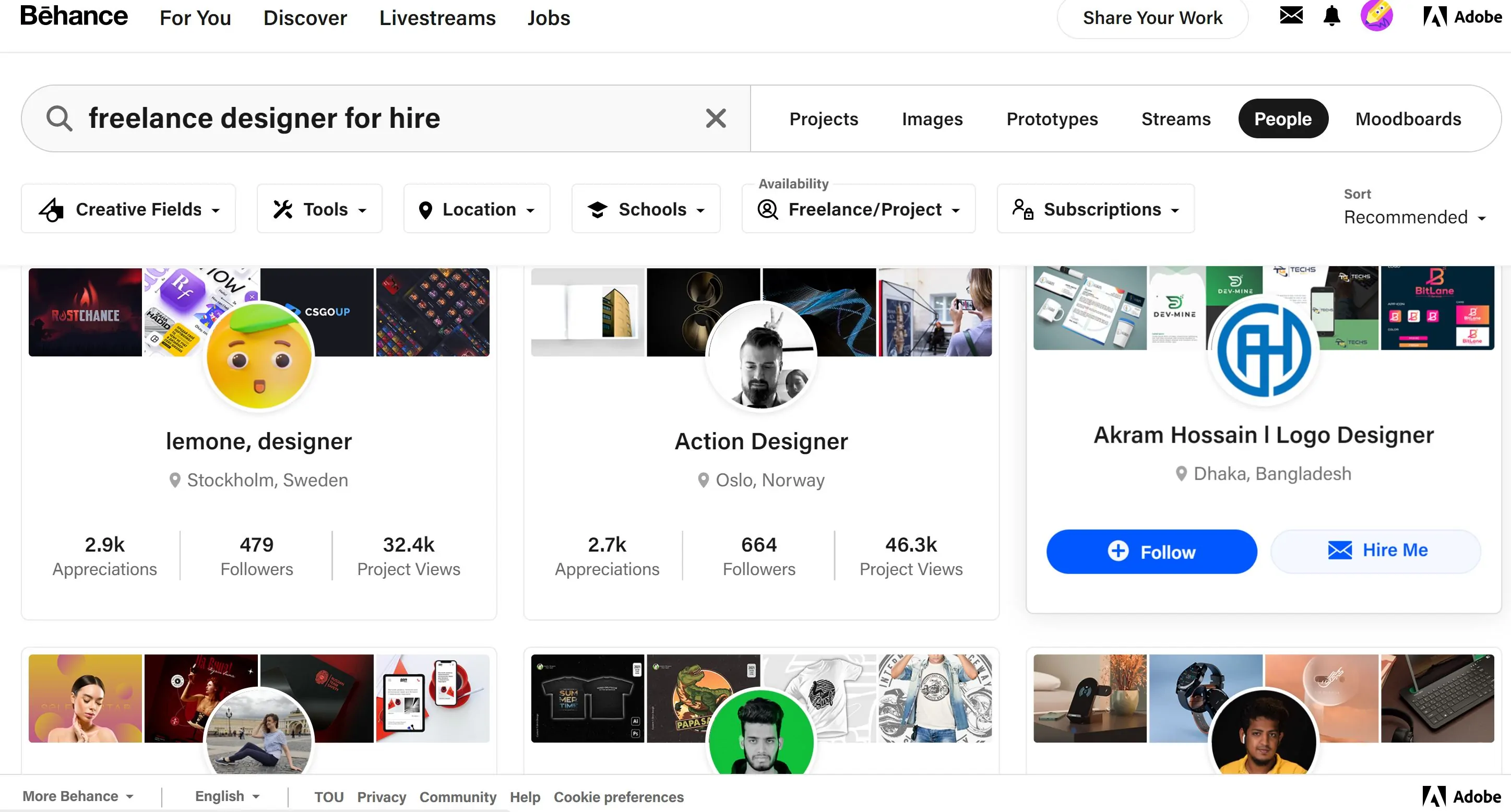Click the Location filter pin icon
Image resolution: width=1511 pixels, height=812 pixels.
point(425,209)
